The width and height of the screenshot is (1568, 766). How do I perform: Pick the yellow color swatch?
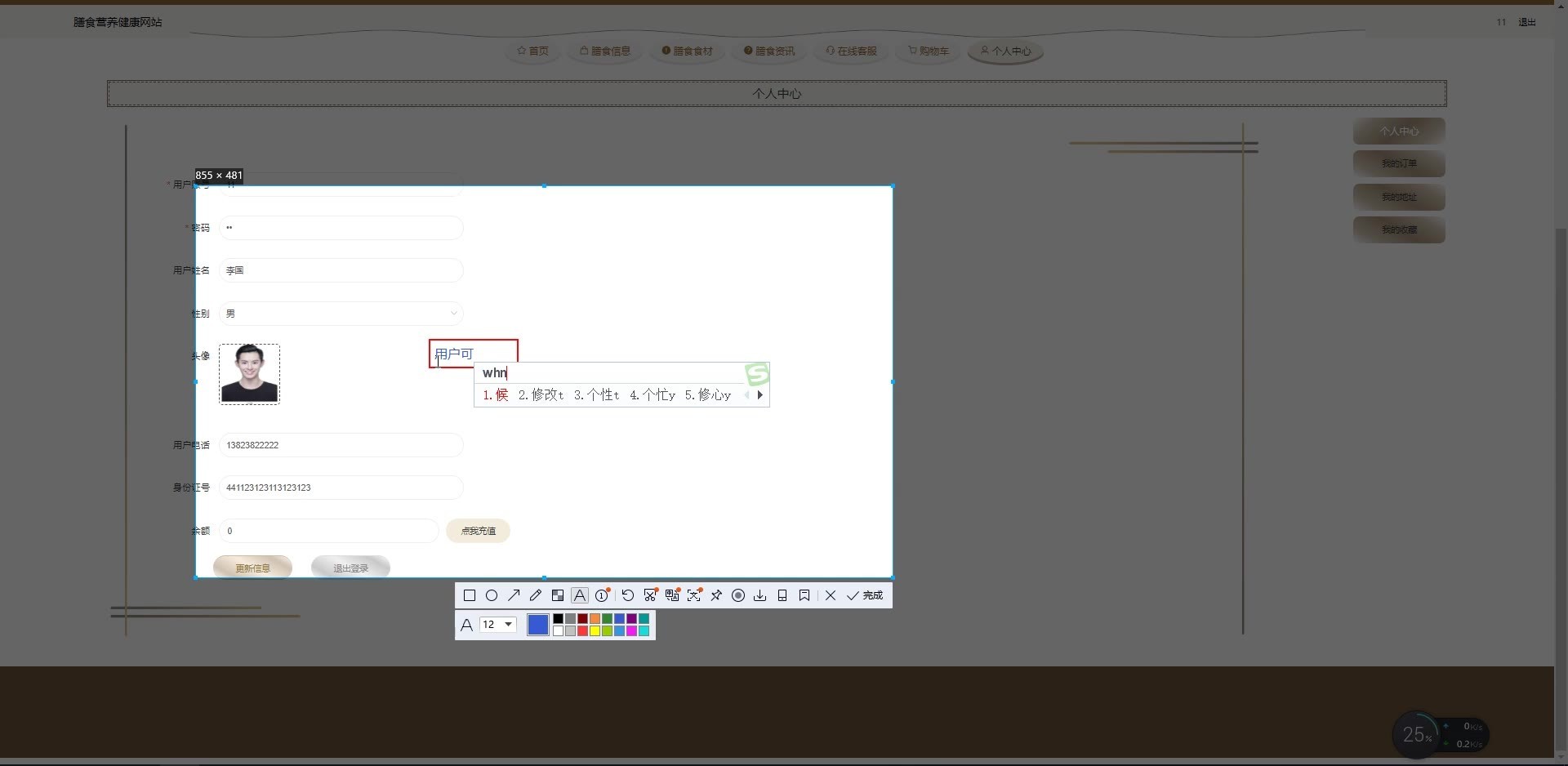[595, 630]
